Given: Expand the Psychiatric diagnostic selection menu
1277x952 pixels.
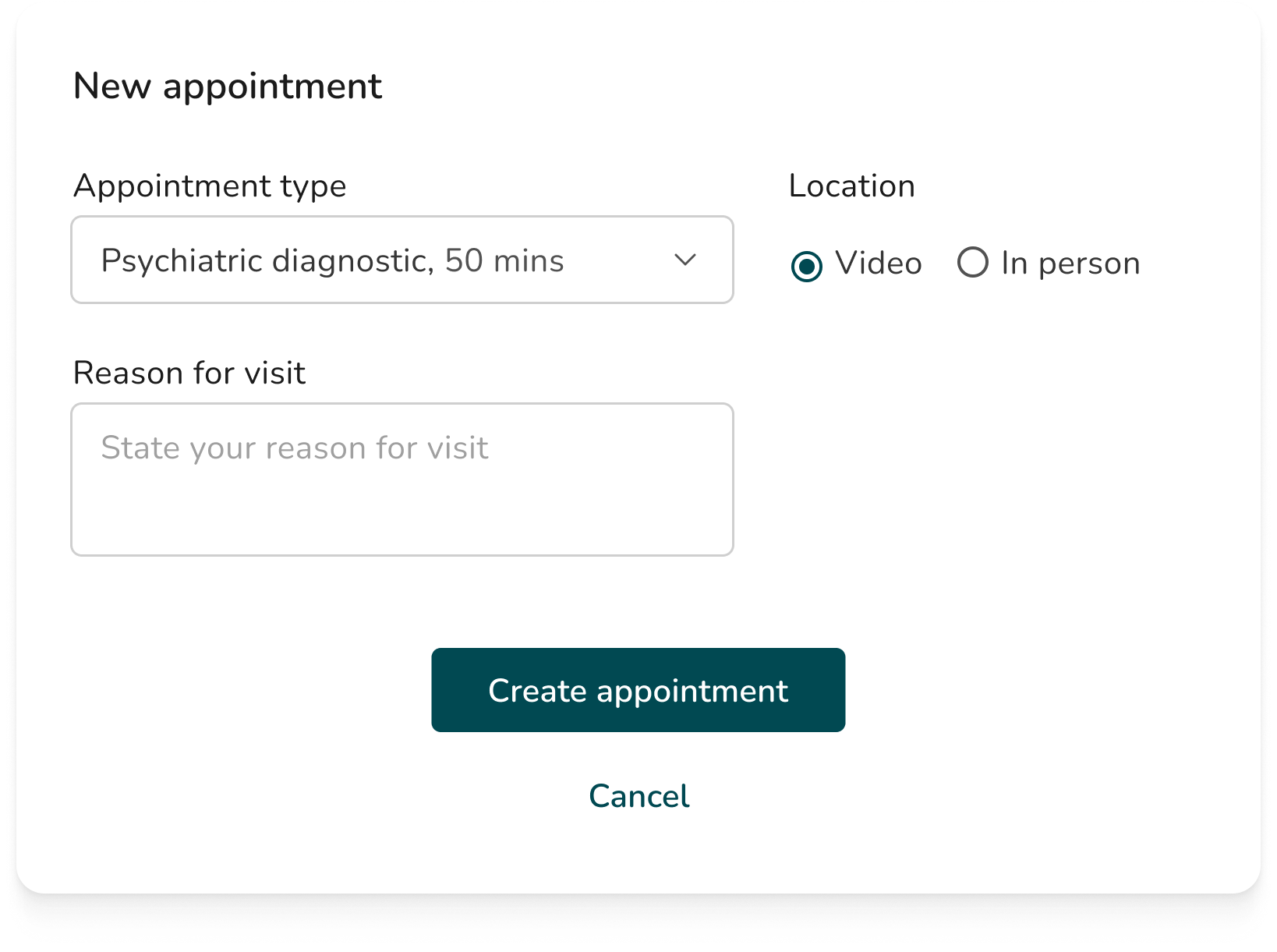Looking at the screenshot, I should pyautogui.click(x=401, y=260).
